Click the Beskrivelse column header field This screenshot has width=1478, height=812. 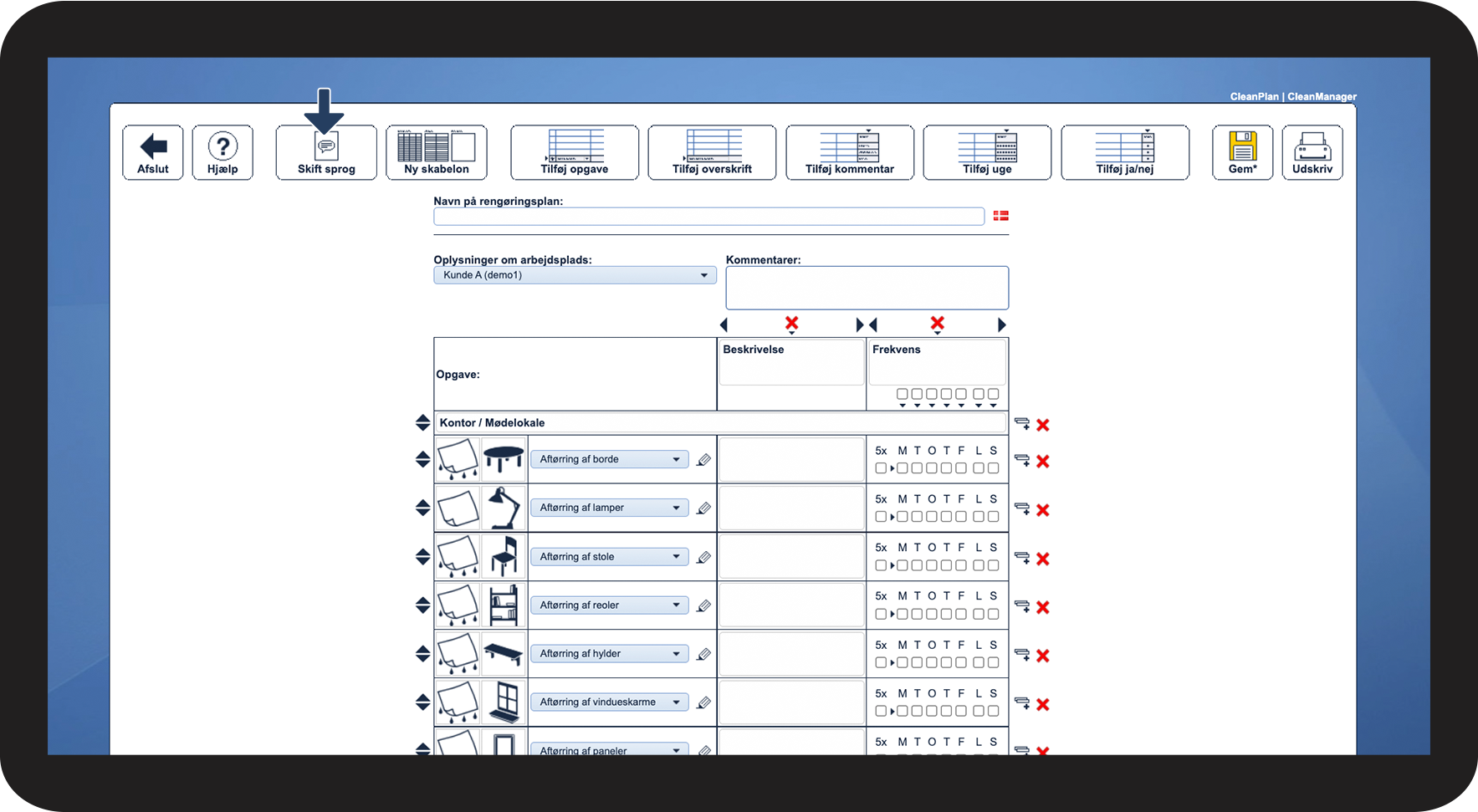coord(791,362)
